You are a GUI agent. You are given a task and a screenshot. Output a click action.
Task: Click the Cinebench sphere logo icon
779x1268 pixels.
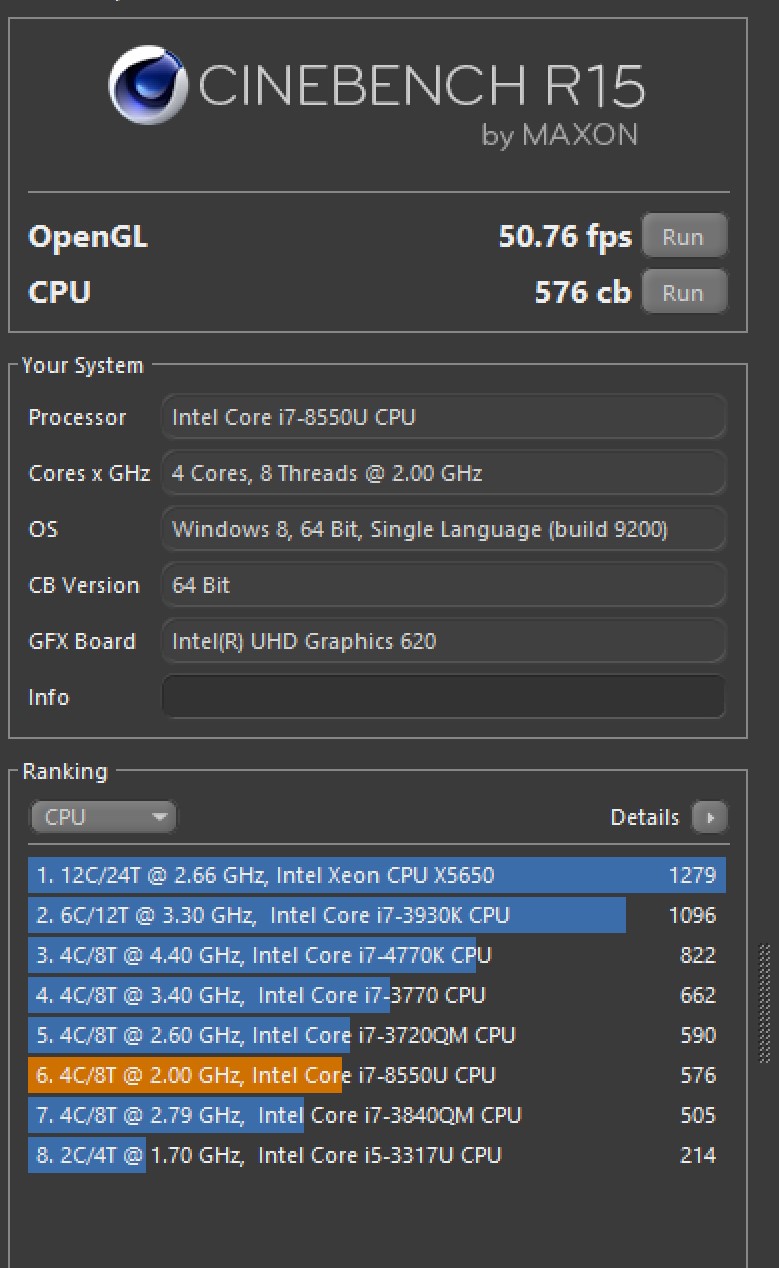click(149, 87)
